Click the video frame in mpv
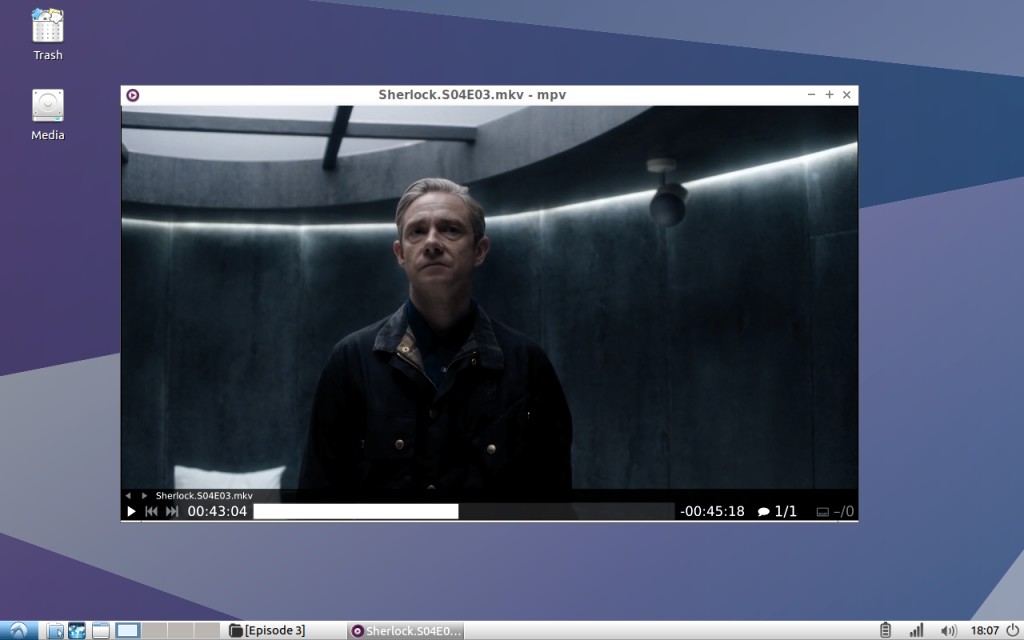This screenshot has width=1024, height=640. [x=490, y=297]
